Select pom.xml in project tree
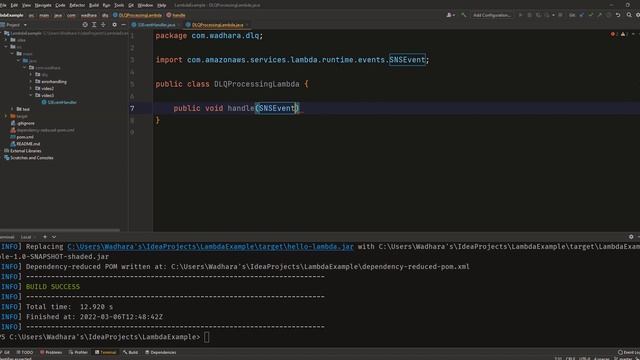The width and height of the screenshot is (640, 360). coord(22,137)
